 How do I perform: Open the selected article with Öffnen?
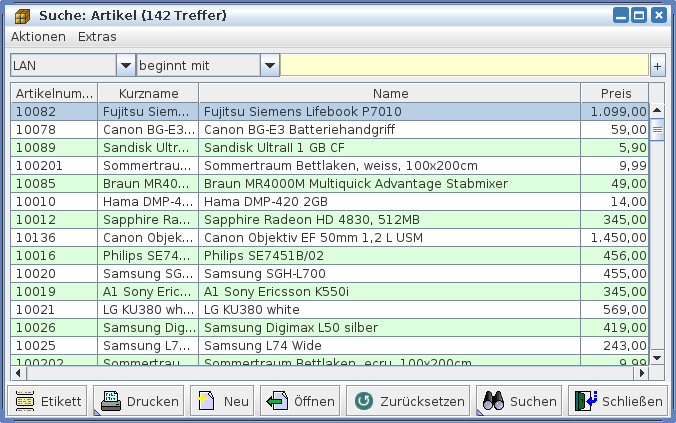tap(299, 401)
